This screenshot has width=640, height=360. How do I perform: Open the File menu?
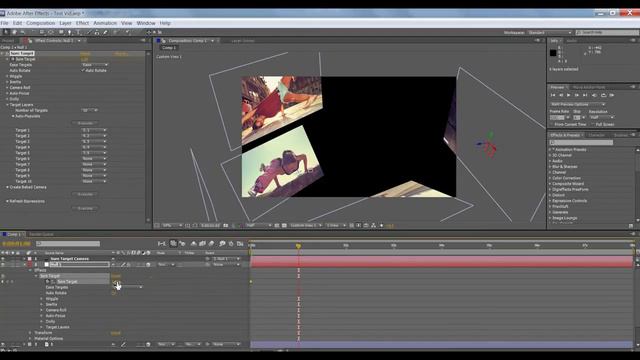tap(4, 23)
